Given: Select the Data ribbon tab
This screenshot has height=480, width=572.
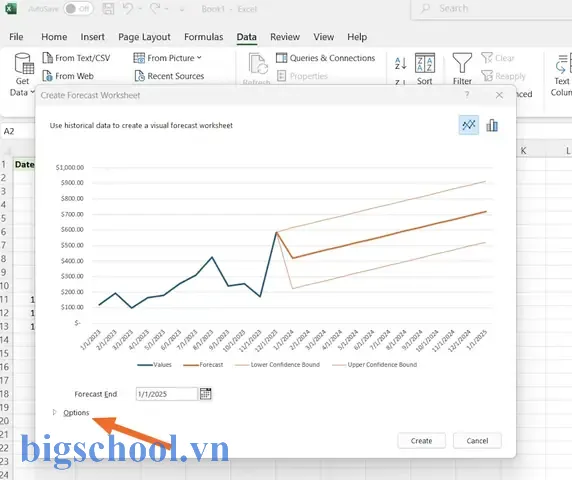Looking at the screenshot, I should coord(247,37).
